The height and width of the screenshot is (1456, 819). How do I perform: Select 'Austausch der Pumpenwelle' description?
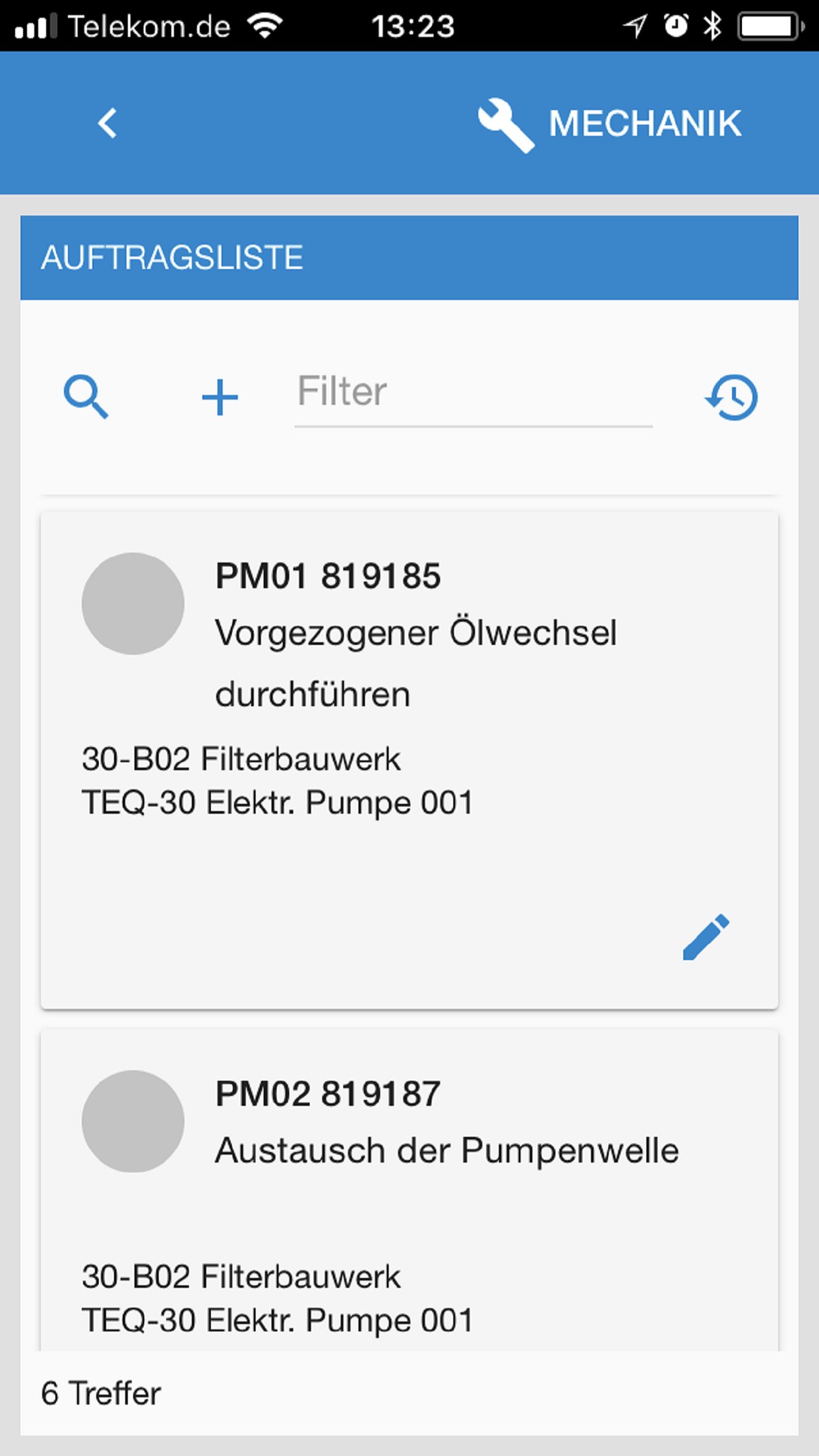point(446,1151)
